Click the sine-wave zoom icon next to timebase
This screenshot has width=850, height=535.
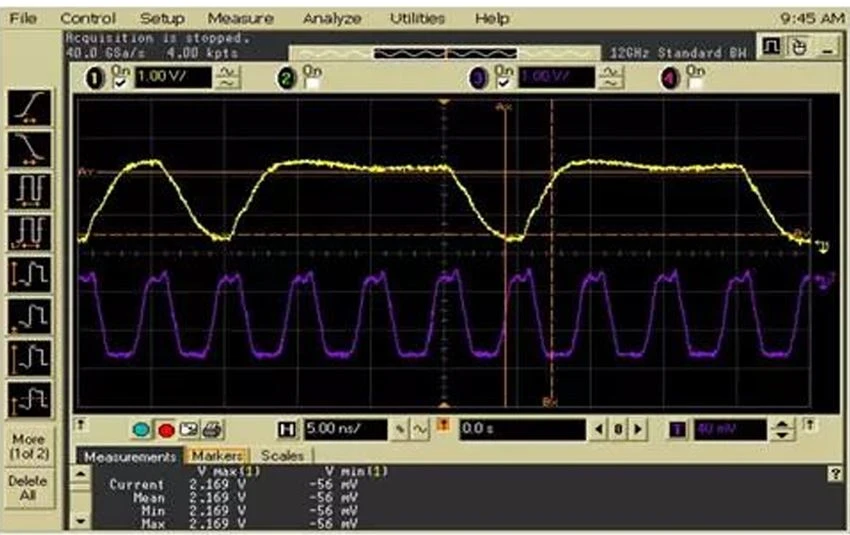pyautogui.click(x=421, y=430)
